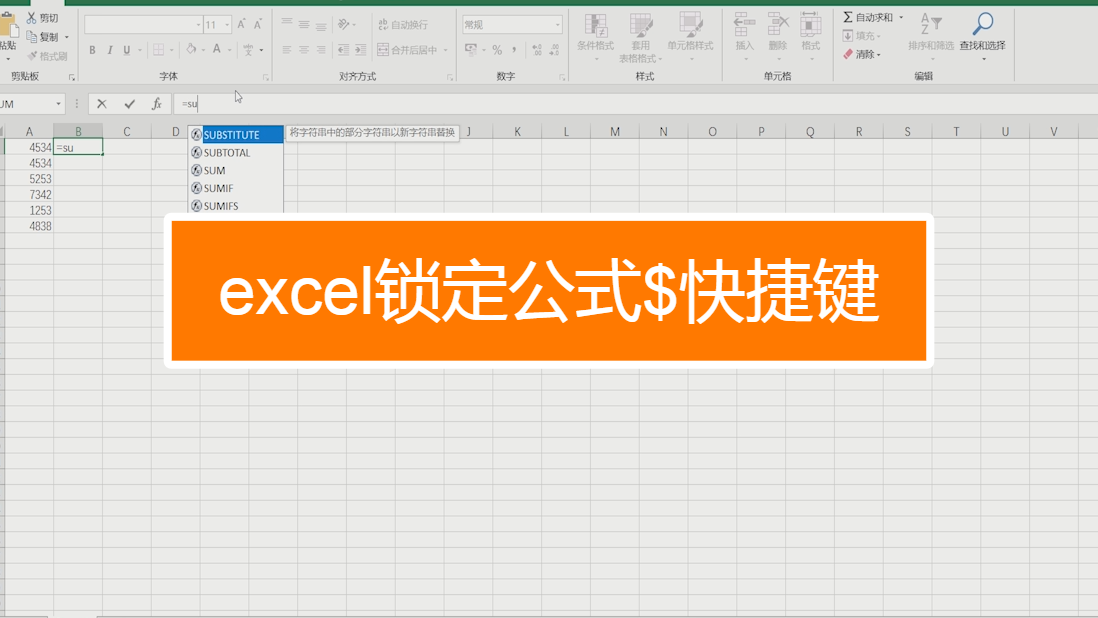
Task: Toggle Underline formatting
Action: click(x=127, y=50)
